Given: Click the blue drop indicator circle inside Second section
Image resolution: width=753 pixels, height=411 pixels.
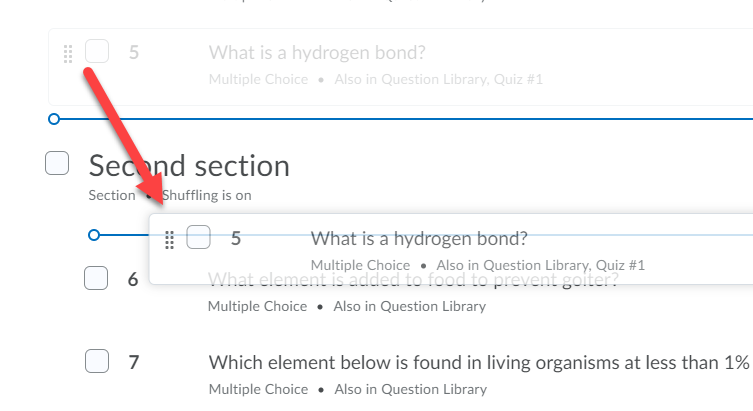Looking at the screenshot, I should (94, 235).
